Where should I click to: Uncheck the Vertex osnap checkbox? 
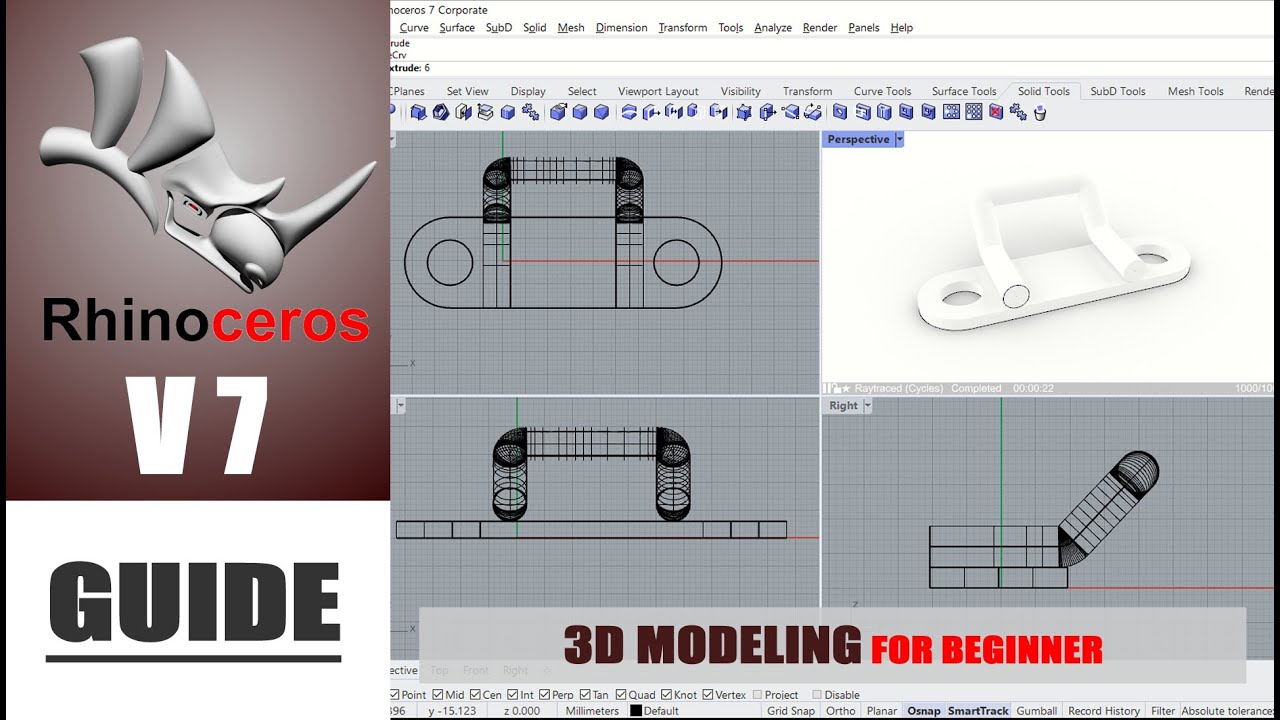click(x=708, y=695)
